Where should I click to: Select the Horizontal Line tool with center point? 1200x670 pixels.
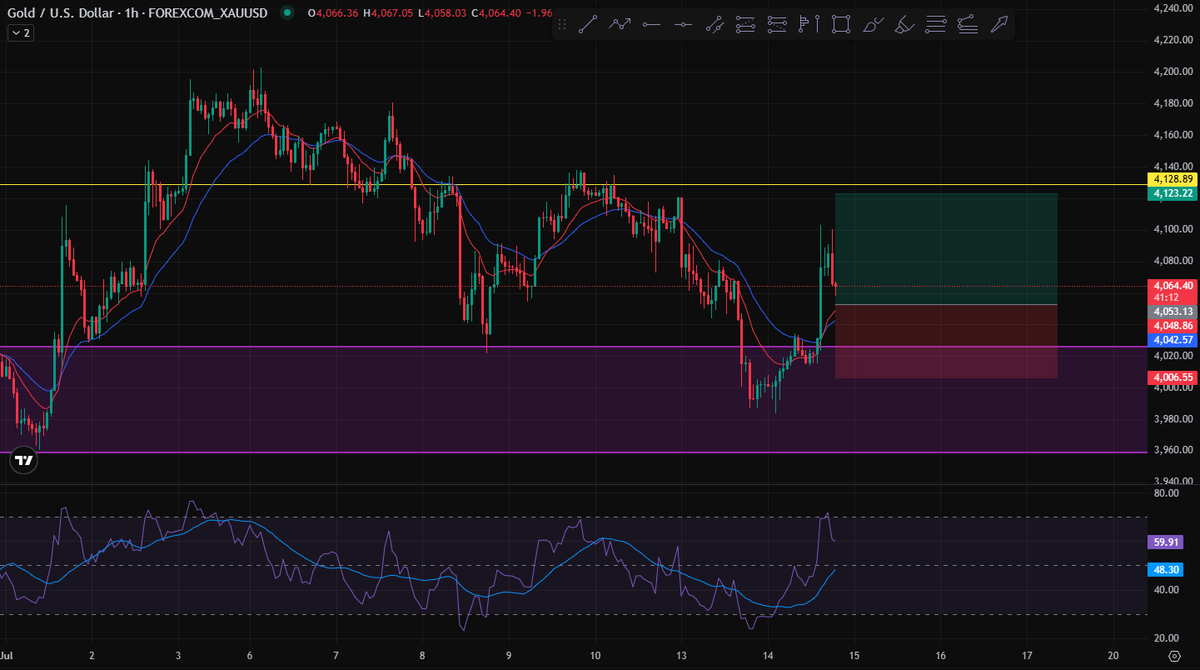pos(683,25)
